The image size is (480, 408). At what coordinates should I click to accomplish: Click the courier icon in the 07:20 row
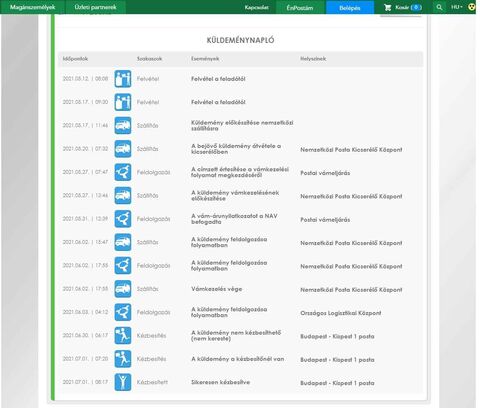point(123,359)
